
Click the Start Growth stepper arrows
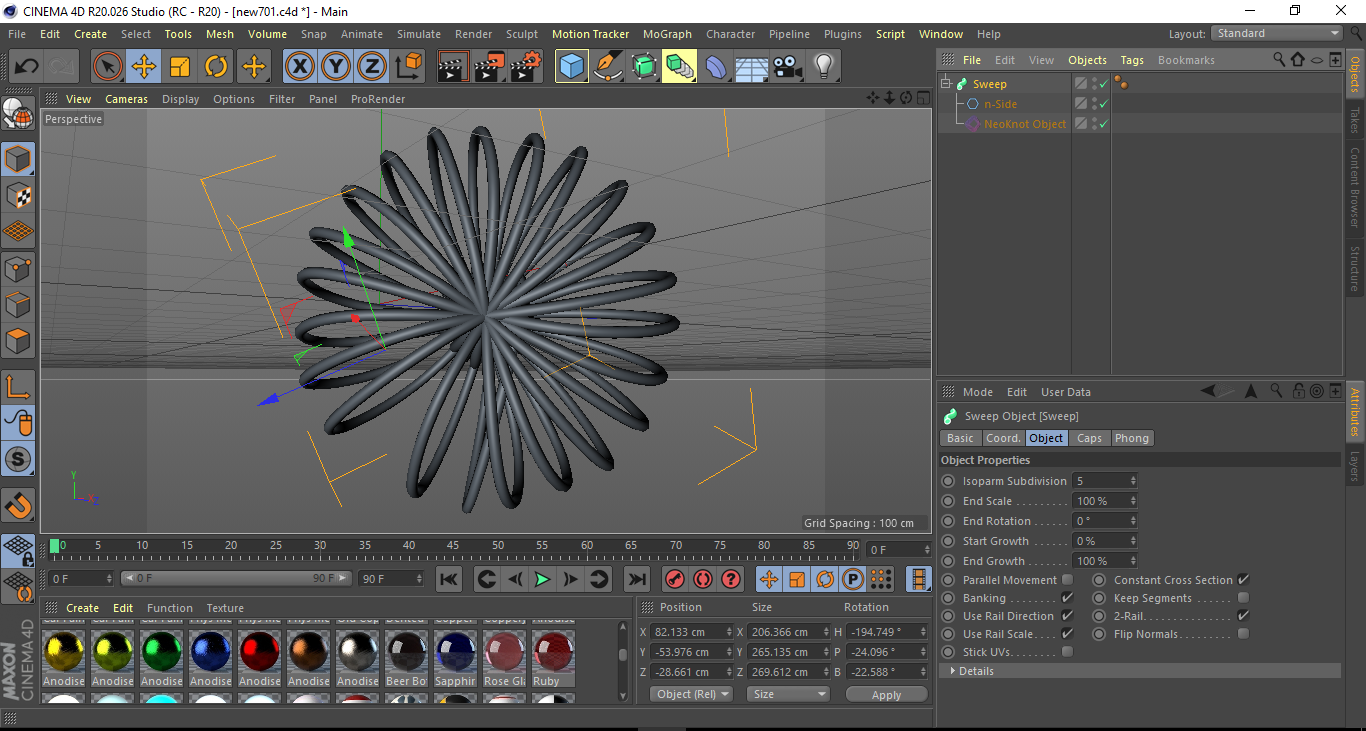point(1133,541)
